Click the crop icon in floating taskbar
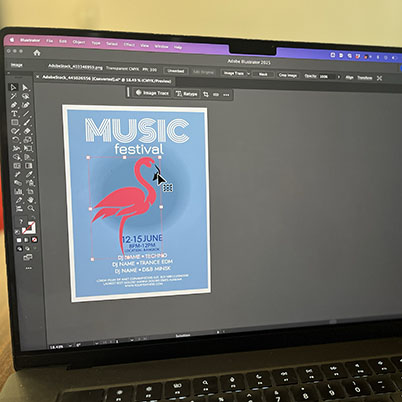402x402 pixels. pyautogui.click(x=206, y=94)
